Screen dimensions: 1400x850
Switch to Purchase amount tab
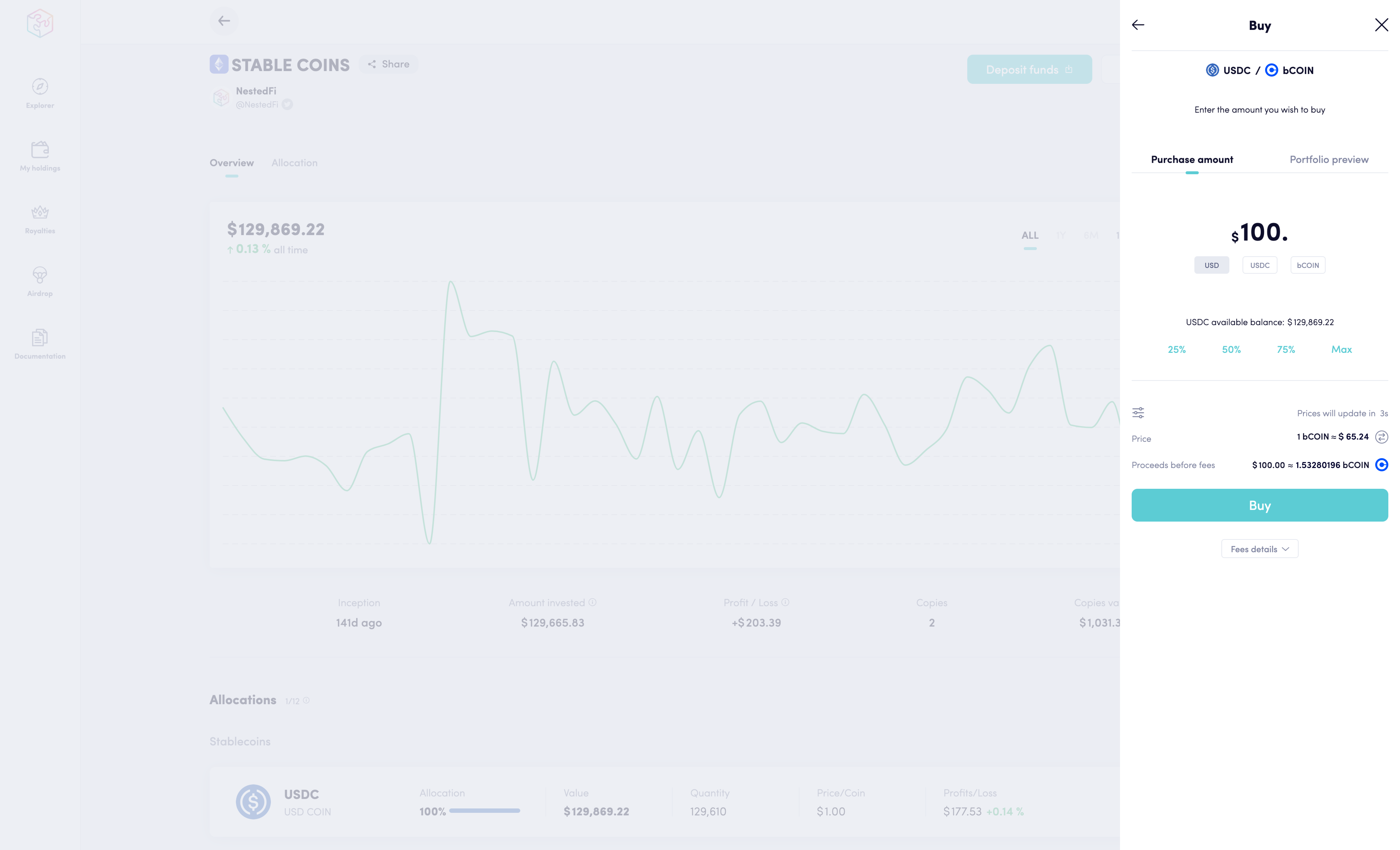pyautogui.click(x=1192, y=160)
